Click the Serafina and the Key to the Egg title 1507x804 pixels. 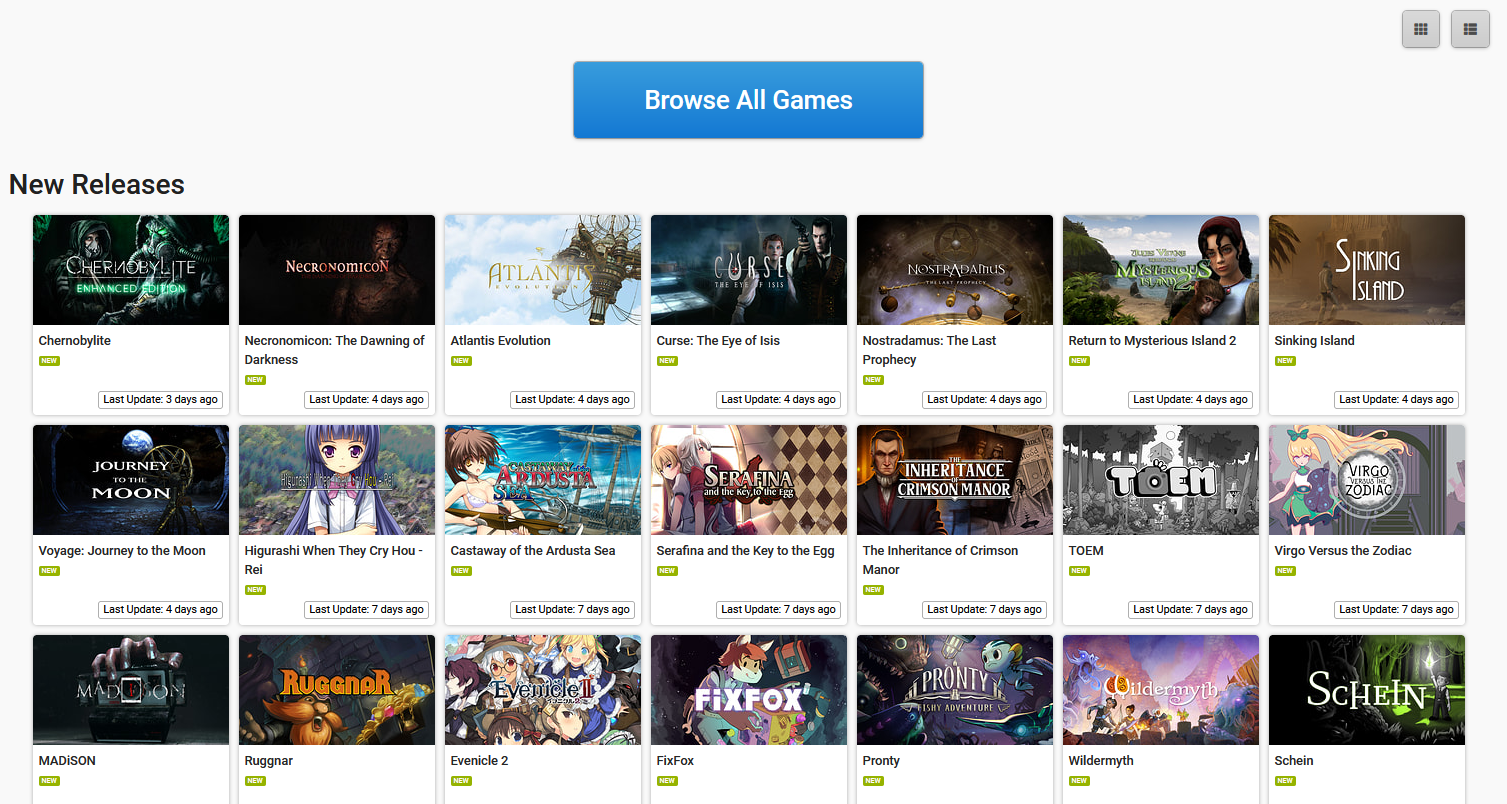(745, 551)
